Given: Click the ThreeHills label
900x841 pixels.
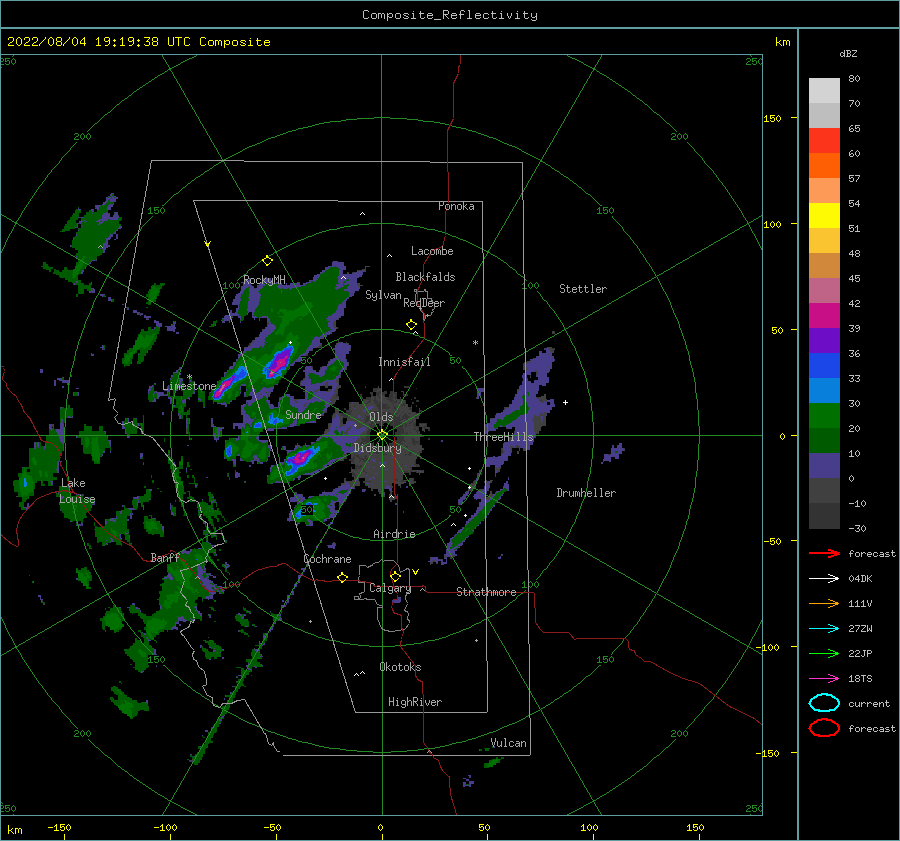Looking at the screenshot, I should (x=503, y=437).
